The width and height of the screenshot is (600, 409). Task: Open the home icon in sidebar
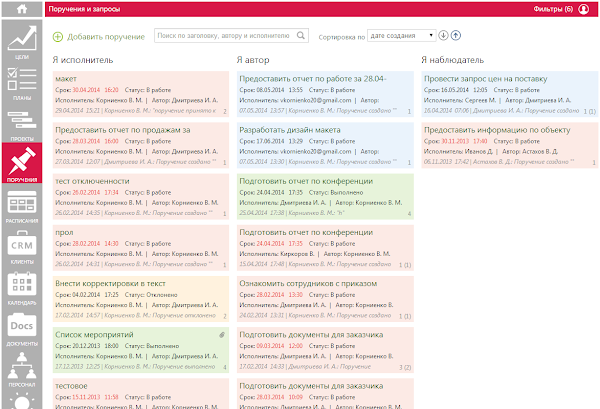[x=22, y=9]
